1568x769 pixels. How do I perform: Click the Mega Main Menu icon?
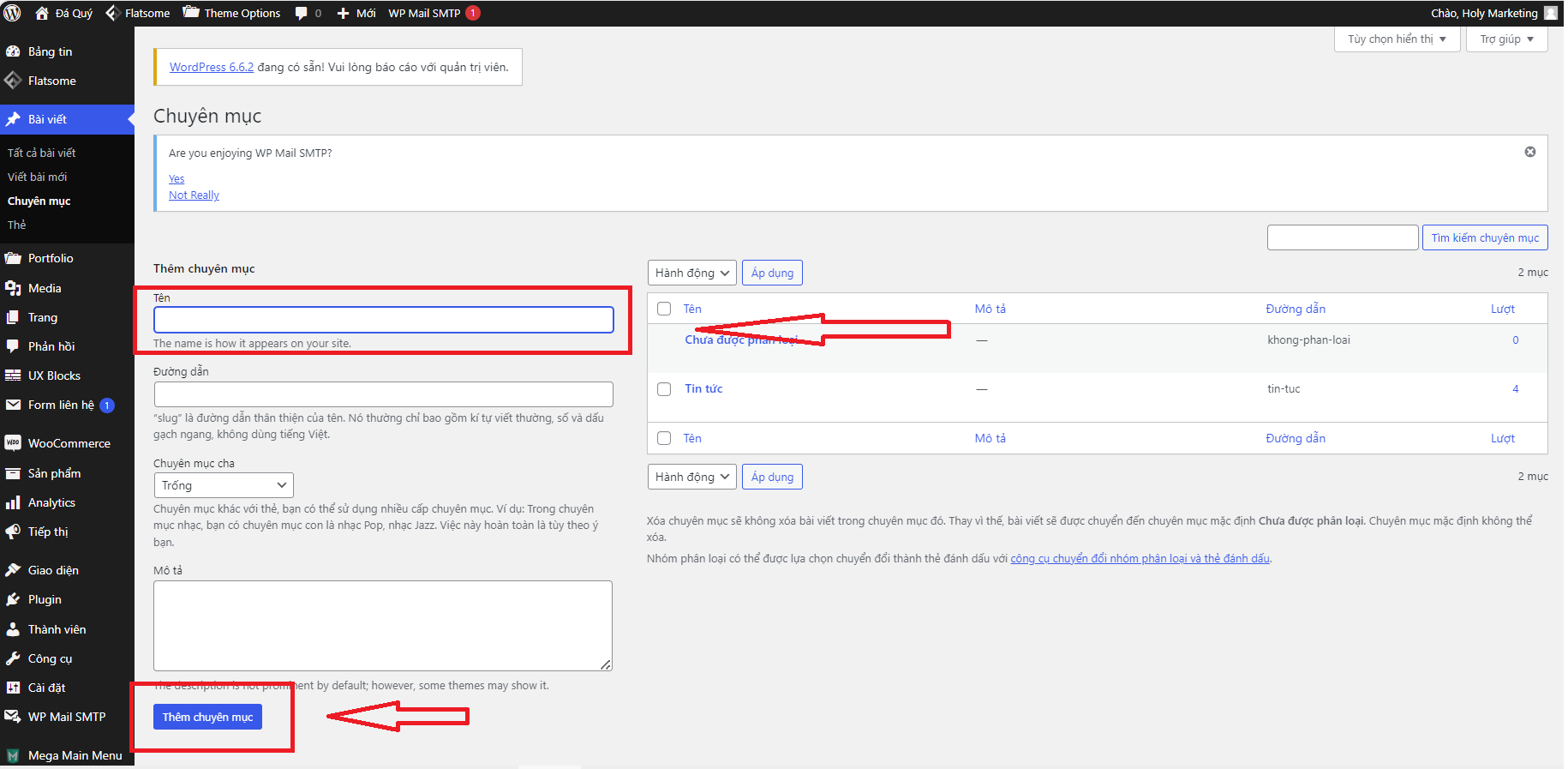[x=13, y=755]
